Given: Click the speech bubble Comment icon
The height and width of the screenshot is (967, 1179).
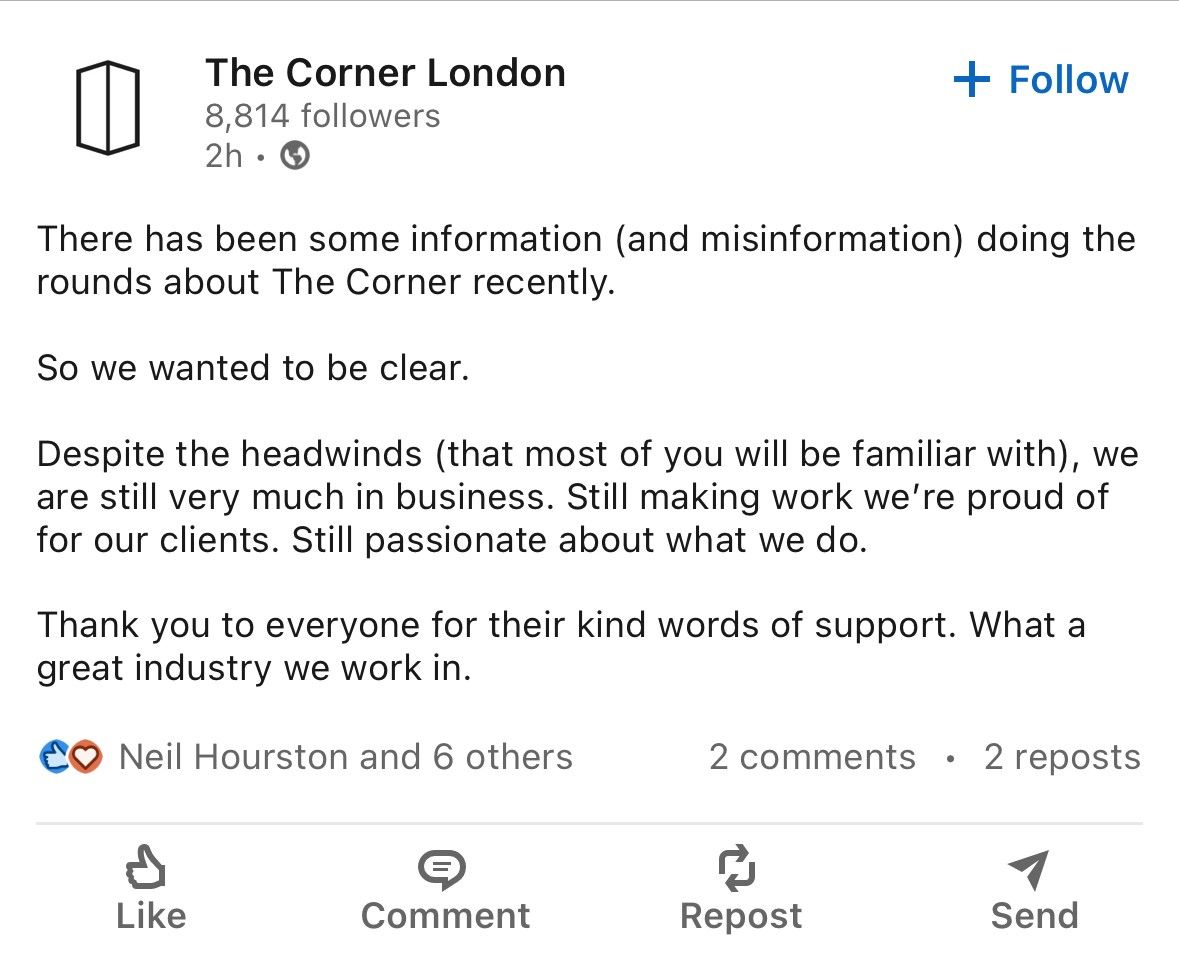Looking at the screenshot, I should [442, 868].
